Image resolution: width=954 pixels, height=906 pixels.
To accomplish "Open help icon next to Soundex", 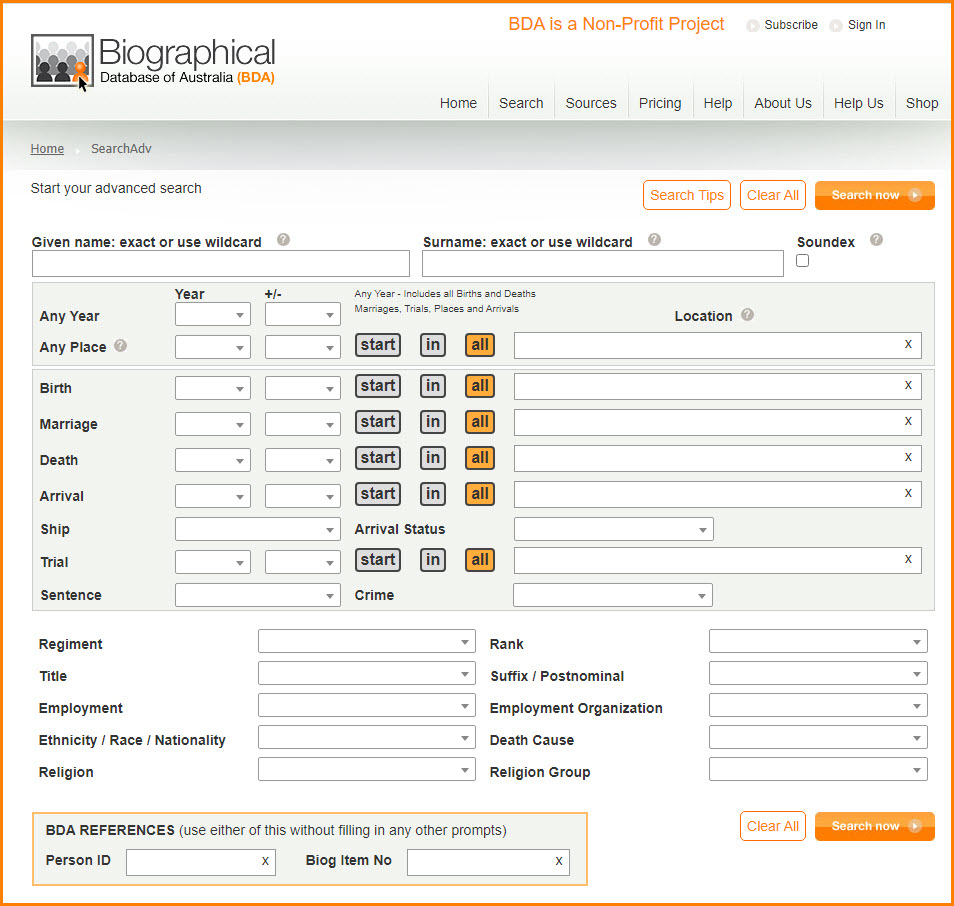I will [876, 240].
